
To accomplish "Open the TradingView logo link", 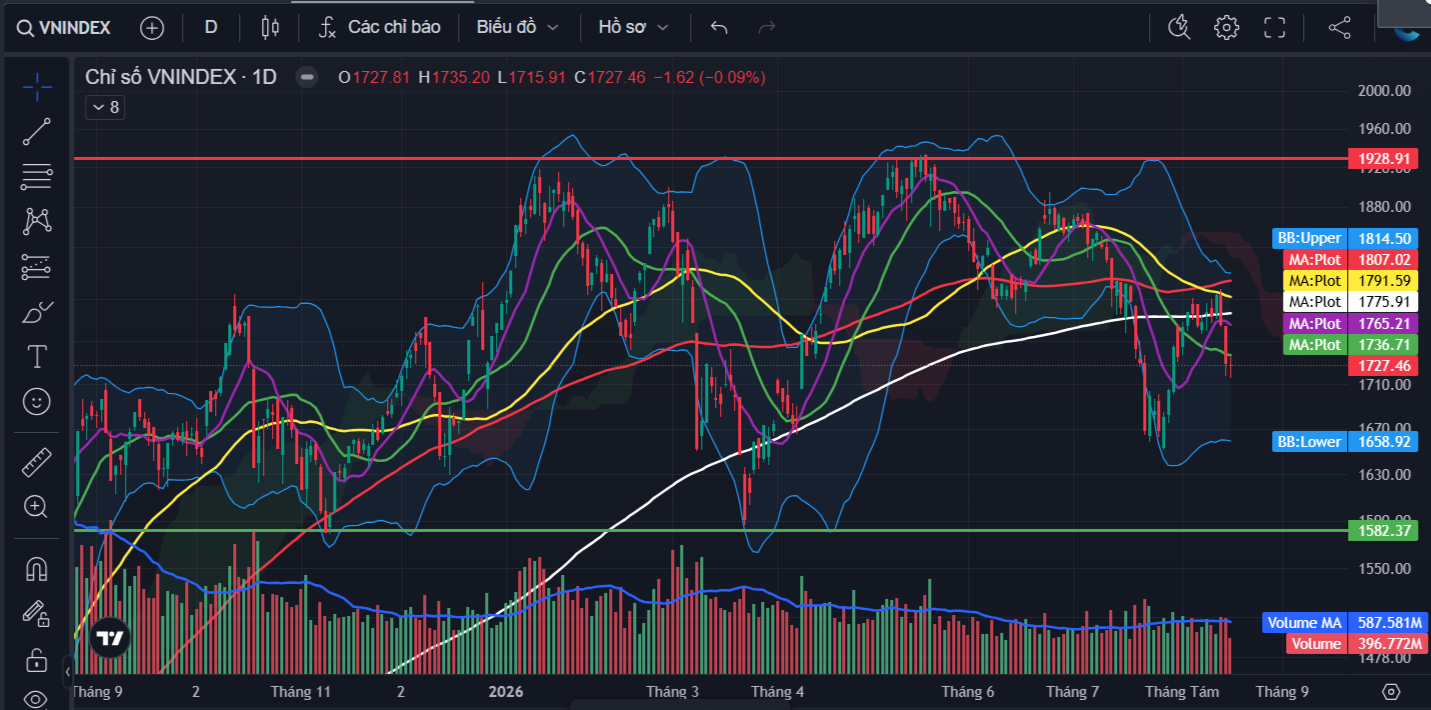I will coord(109,637).
